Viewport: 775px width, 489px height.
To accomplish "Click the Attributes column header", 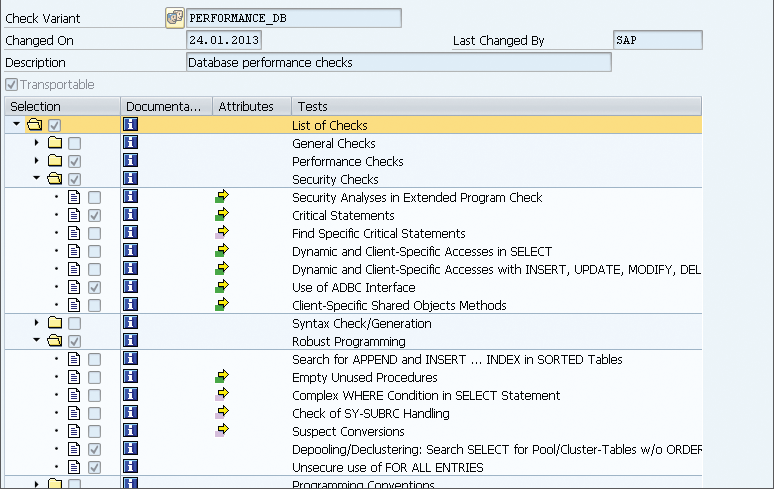I will (246, 106).
